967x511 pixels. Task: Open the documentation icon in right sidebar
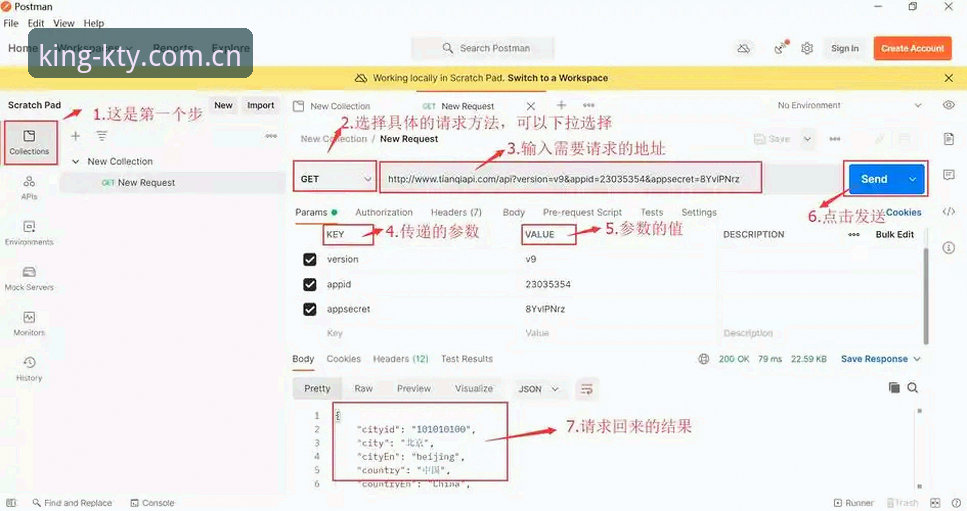(948, 139)
